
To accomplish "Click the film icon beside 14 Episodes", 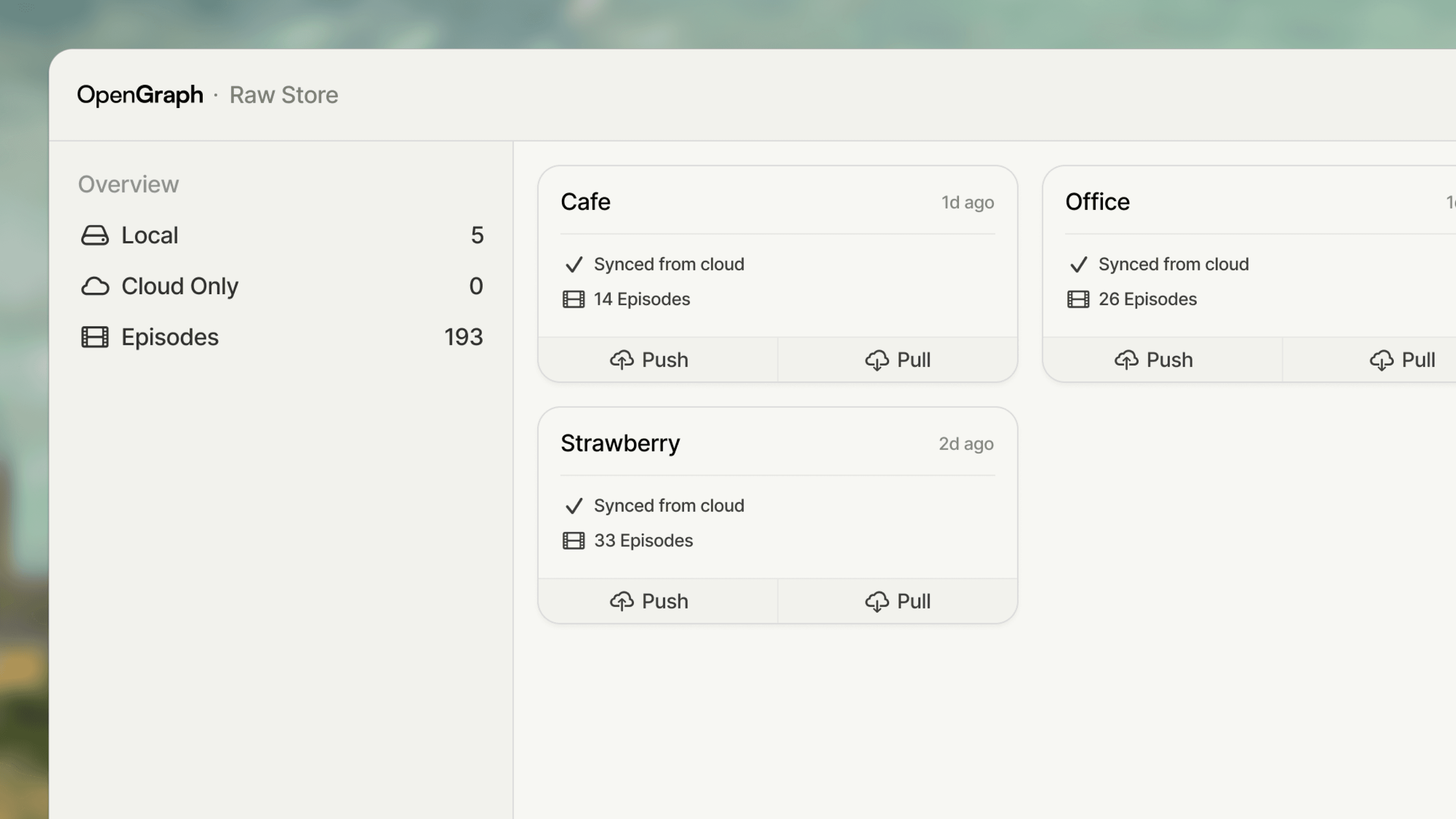I will [573, 299].
